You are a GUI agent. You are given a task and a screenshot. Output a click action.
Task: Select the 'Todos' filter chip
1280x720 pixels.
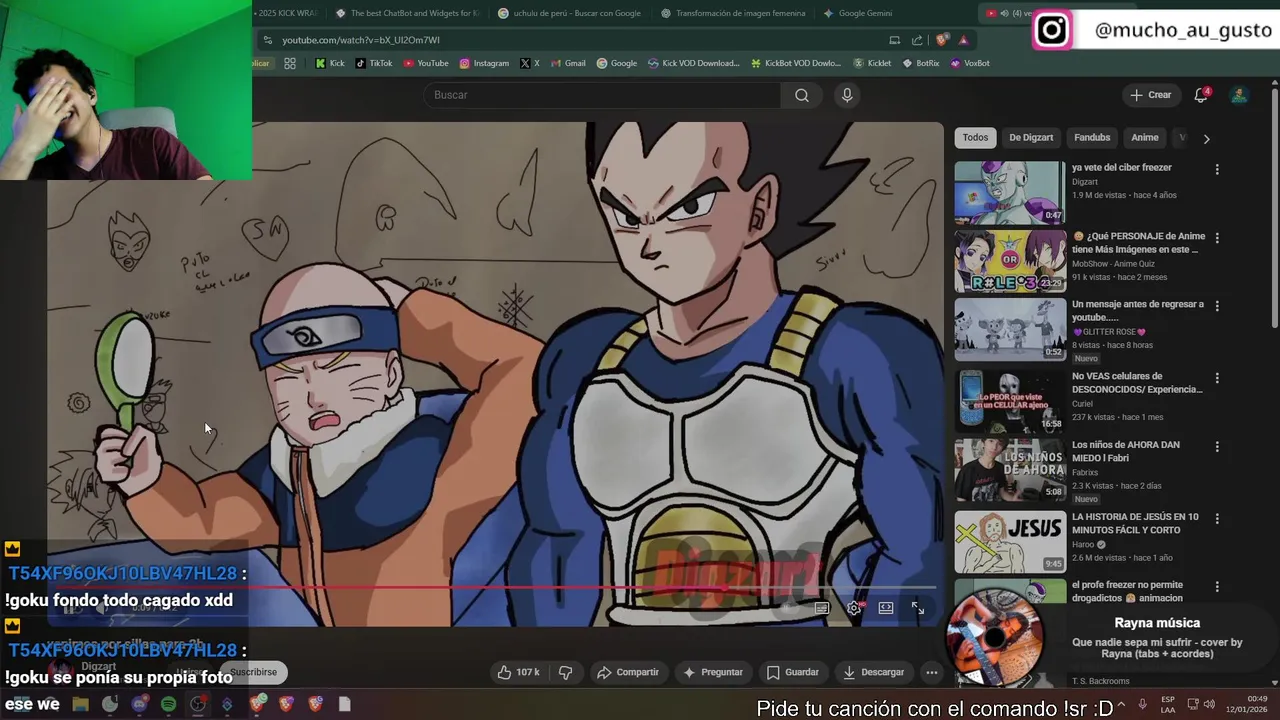[975, 138]
